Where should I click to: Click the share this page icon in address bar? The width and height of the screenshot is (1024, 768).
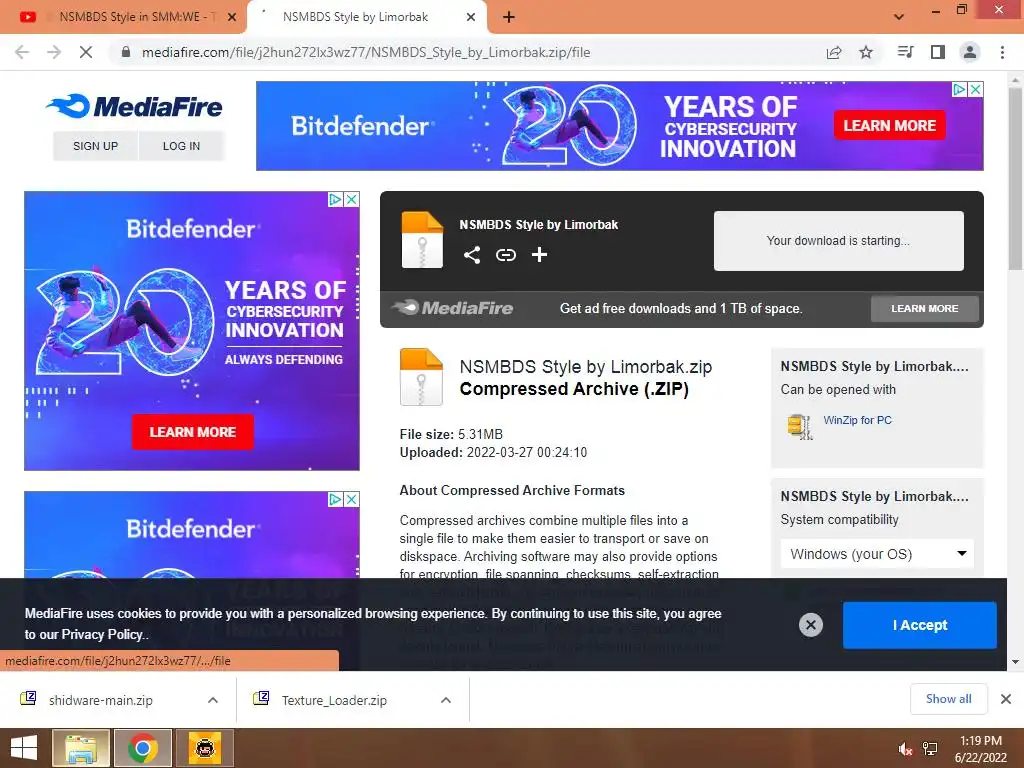point(834,52)
